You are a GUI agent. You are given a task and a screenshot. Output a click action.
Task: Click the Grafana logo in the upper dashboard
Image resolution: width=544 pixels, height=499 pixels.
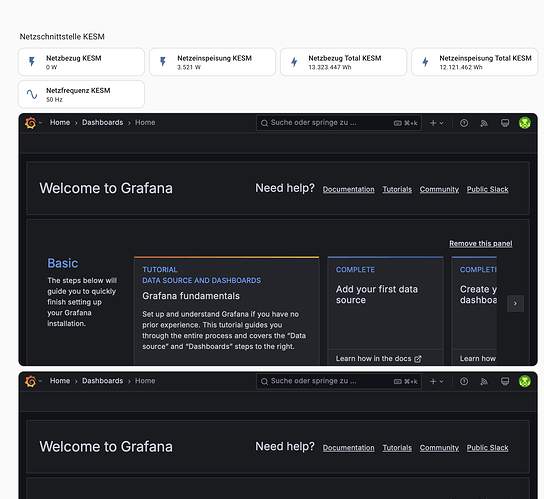[x=31, y=123]
